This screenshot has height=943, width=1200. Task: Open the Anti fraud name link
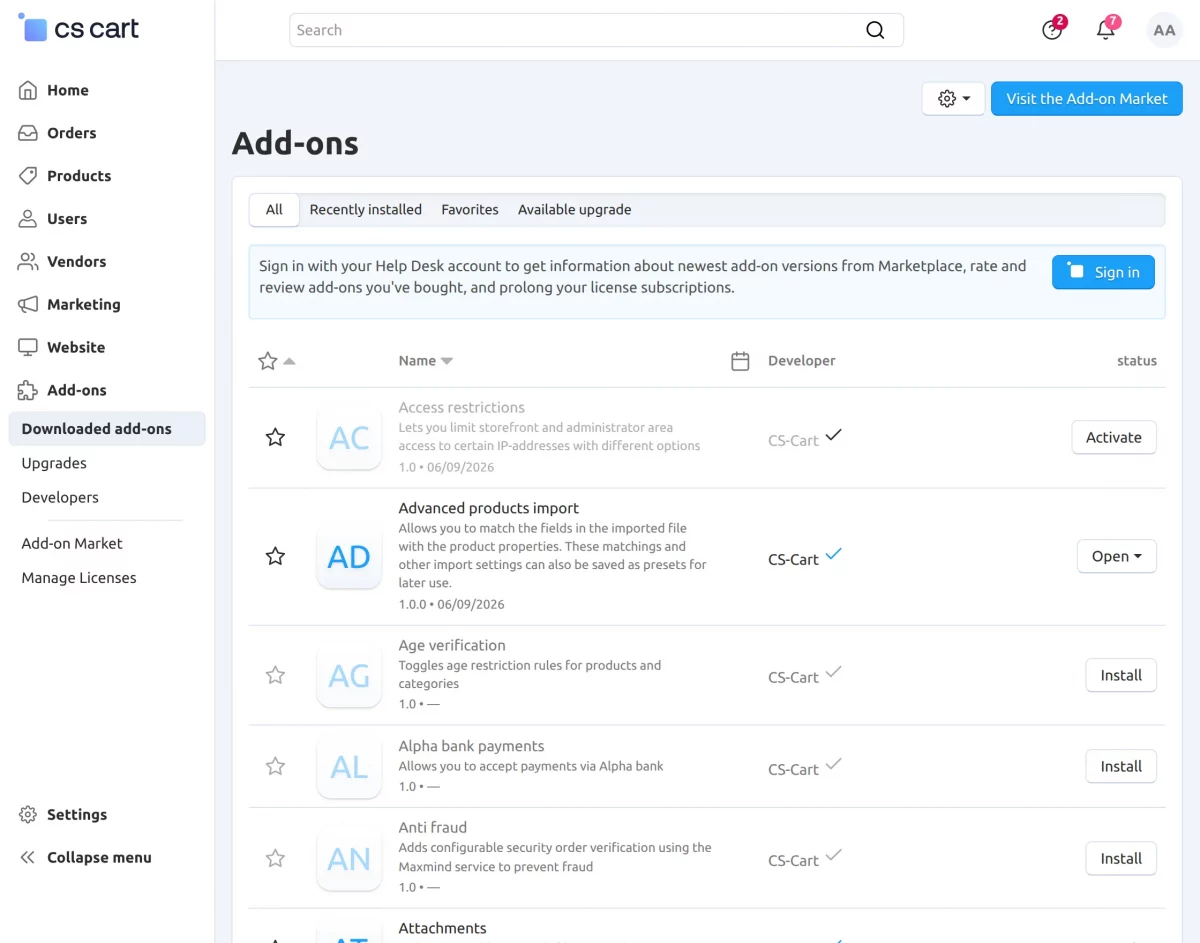tap(433, 827)
